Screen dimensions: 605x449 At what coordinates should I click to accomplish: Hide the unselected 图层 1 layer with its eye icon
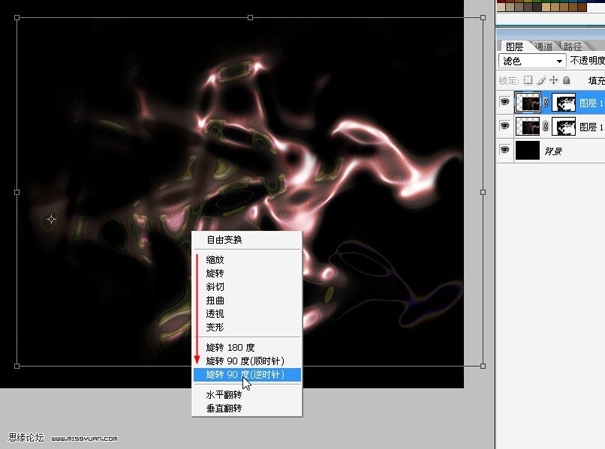point(505,126)
